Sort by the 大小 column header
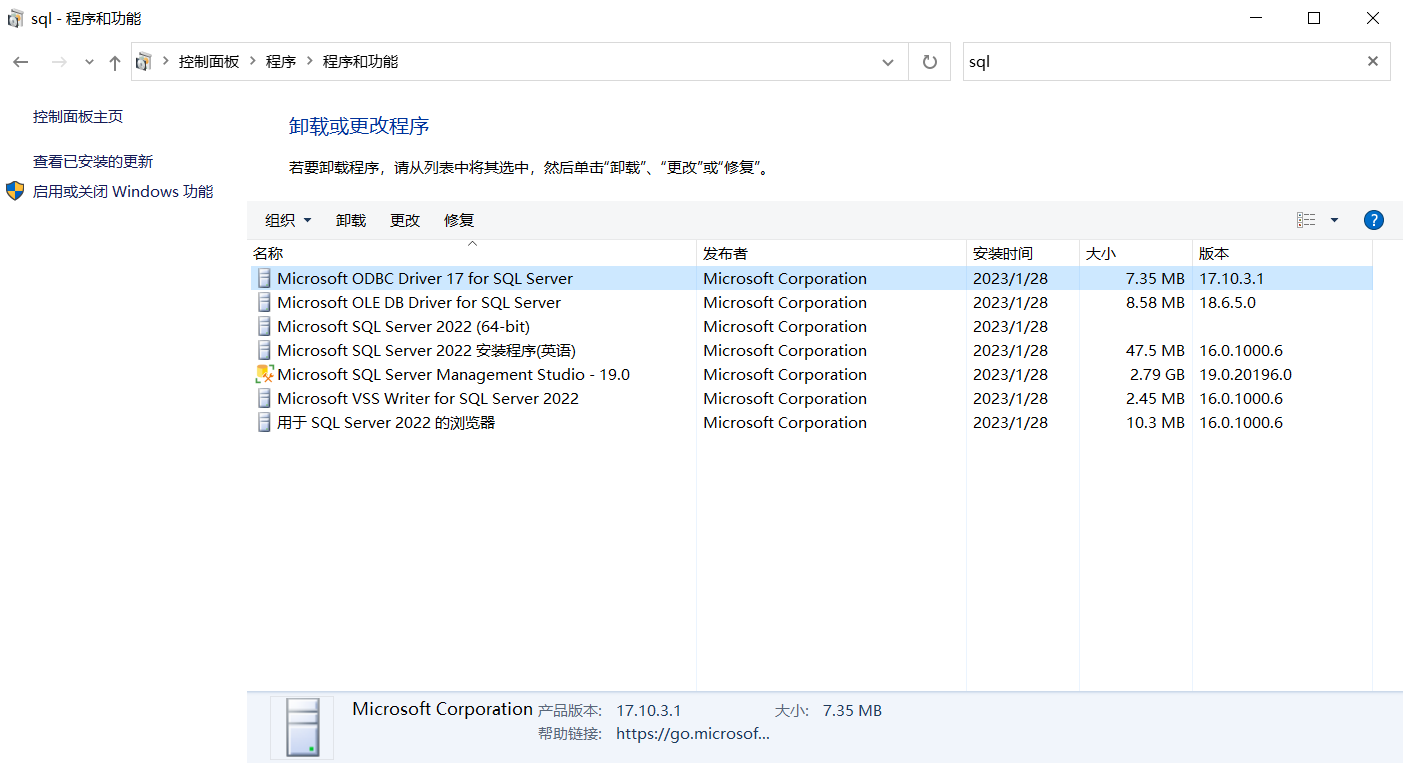 (1136, 254)
